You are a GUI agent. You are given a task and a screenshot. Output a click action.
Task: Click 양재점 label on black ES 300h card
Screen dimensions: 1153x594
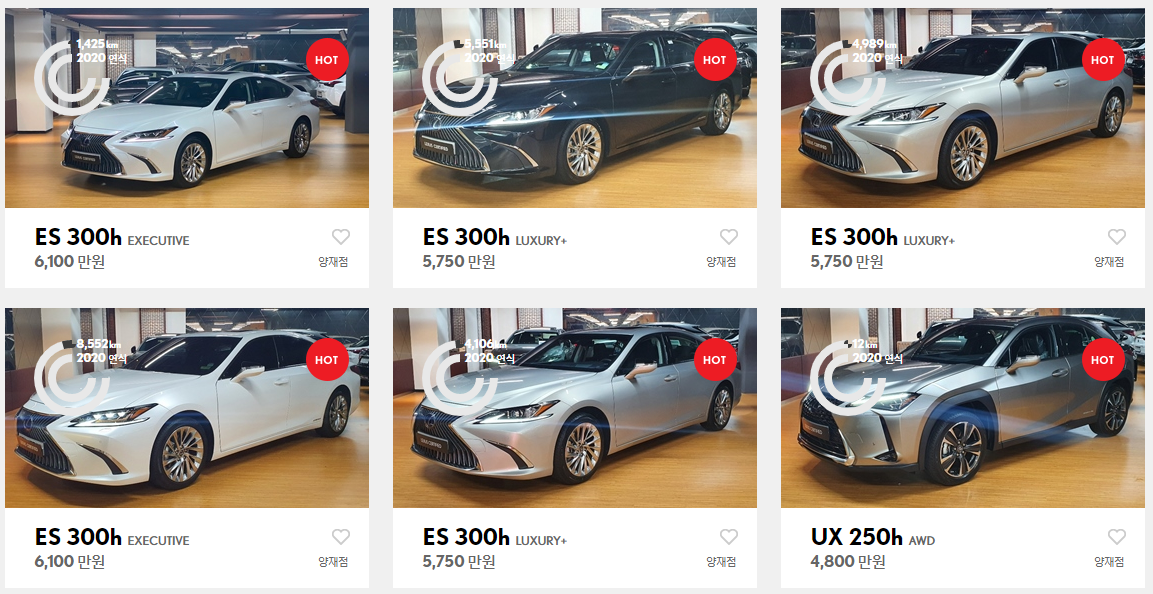pyautogui.click(x=721, y=262)
